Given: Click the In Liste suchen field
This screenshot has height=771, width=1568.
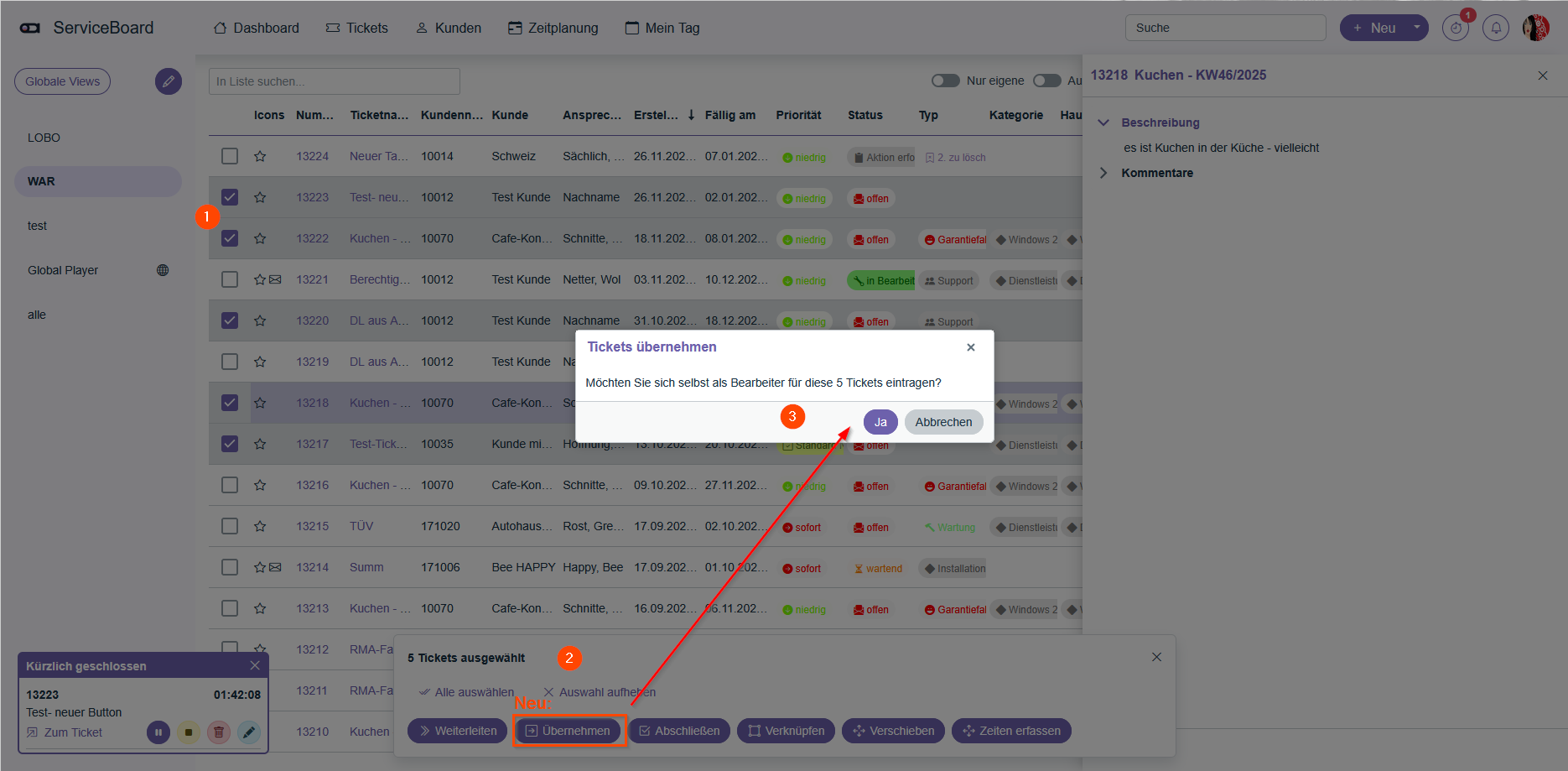Looking at the screenshot, I should click(x=334, y=81).
